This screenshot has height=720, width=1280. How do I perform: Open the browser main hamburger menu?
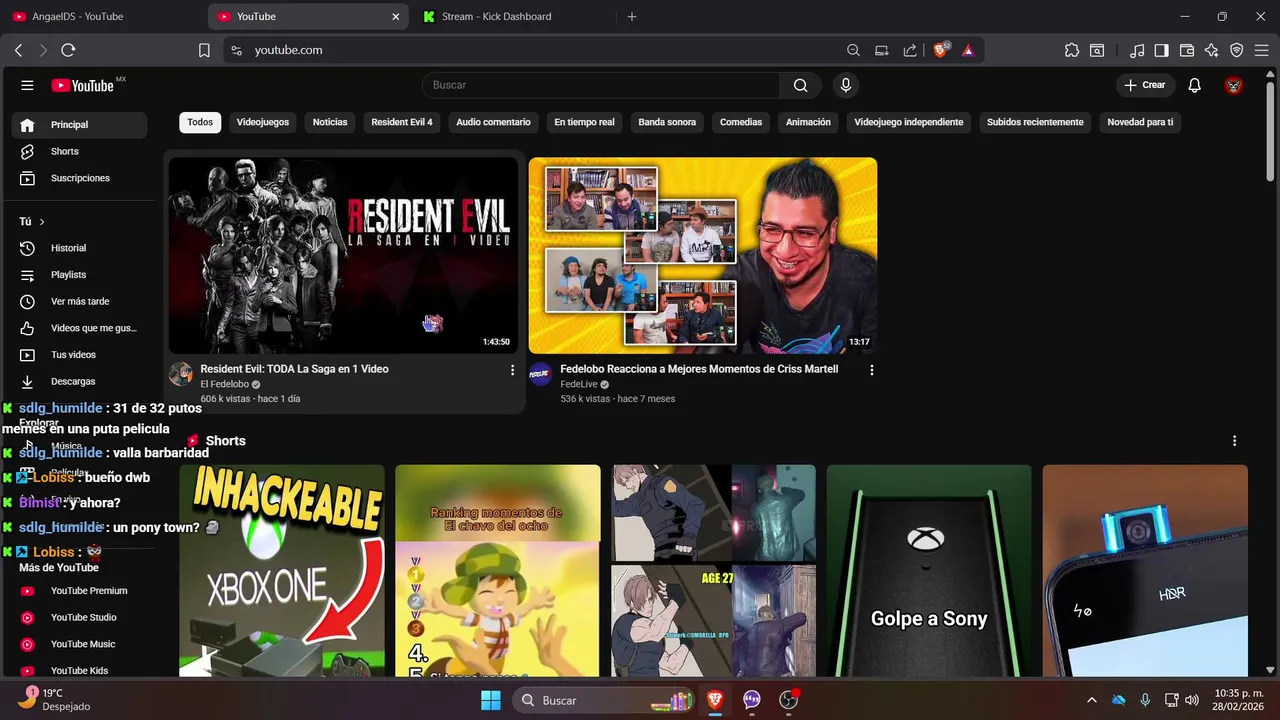tap(1262, 50)
